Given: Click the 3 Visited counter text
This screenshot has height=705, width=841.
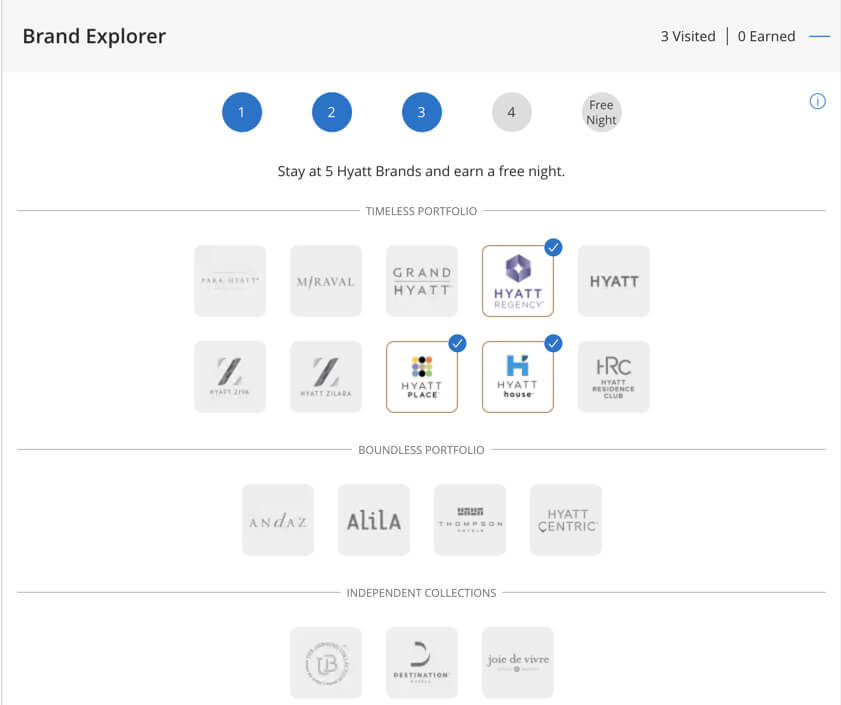Looking at the screenshot, I should pos(687,36).
